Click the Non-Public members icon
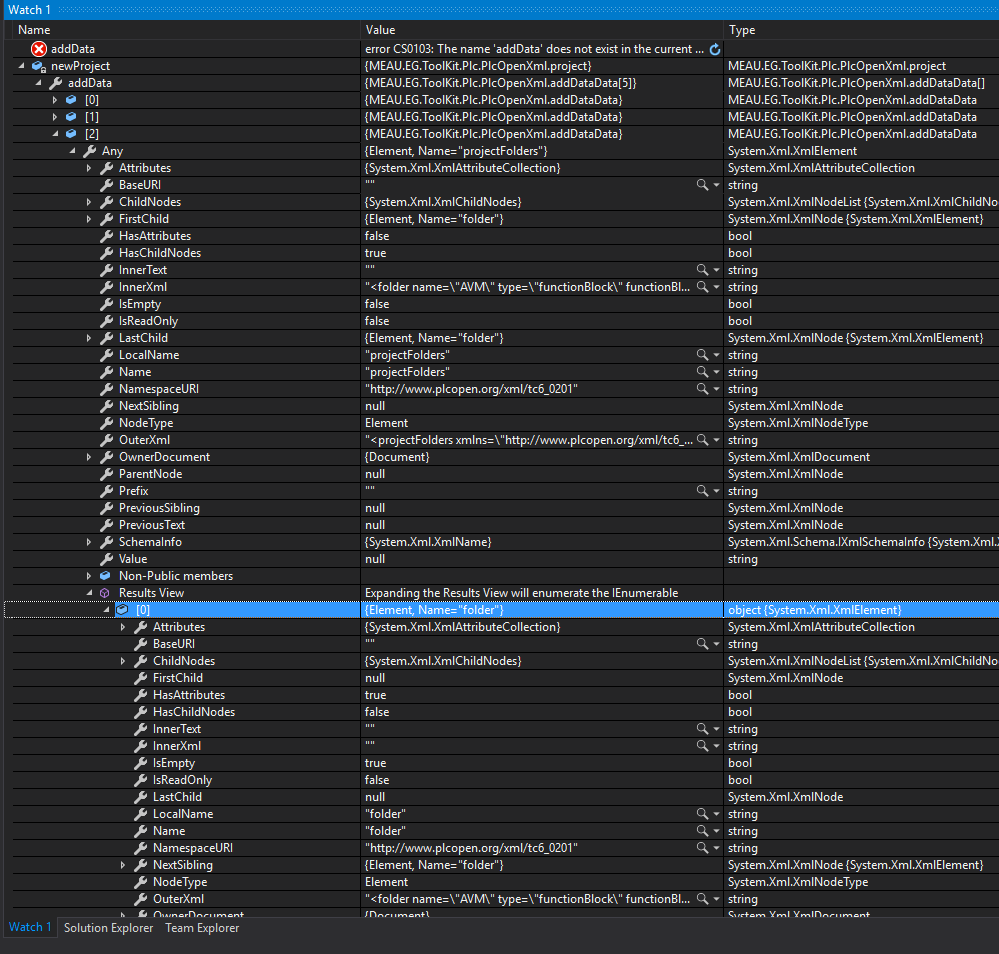Viewport: 999px width, 954px height. coord(104,575)
